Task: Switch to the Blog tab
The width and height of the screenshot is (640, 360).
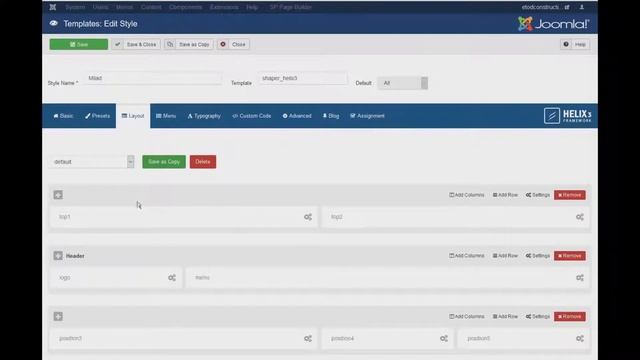Action: (x=331, y=116)
